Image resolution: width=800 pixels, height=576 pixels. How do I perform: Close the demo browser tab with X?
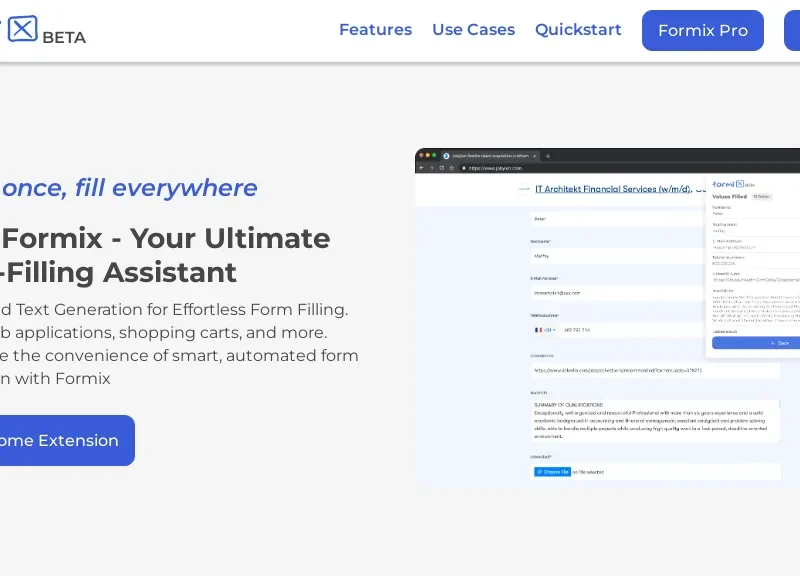[535, 156]
